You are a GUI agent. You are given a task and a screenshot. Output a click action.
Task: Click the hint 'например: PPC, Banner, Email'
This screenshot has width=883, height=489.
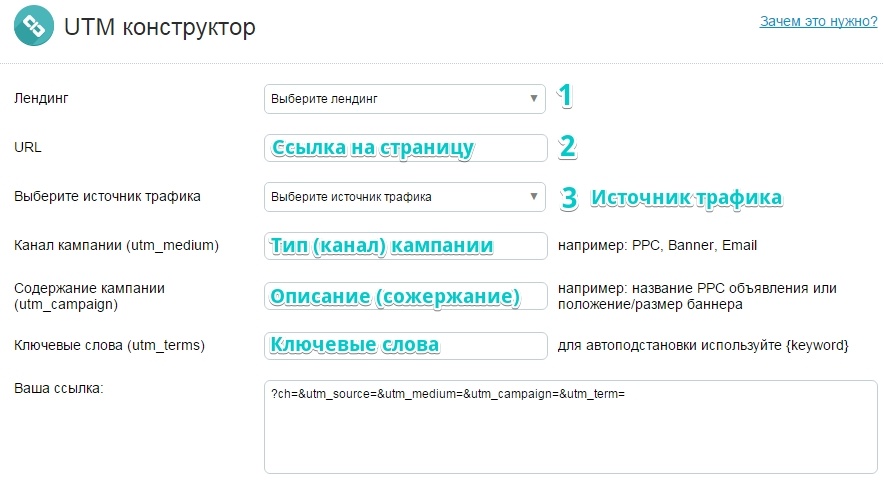(657, 246)
